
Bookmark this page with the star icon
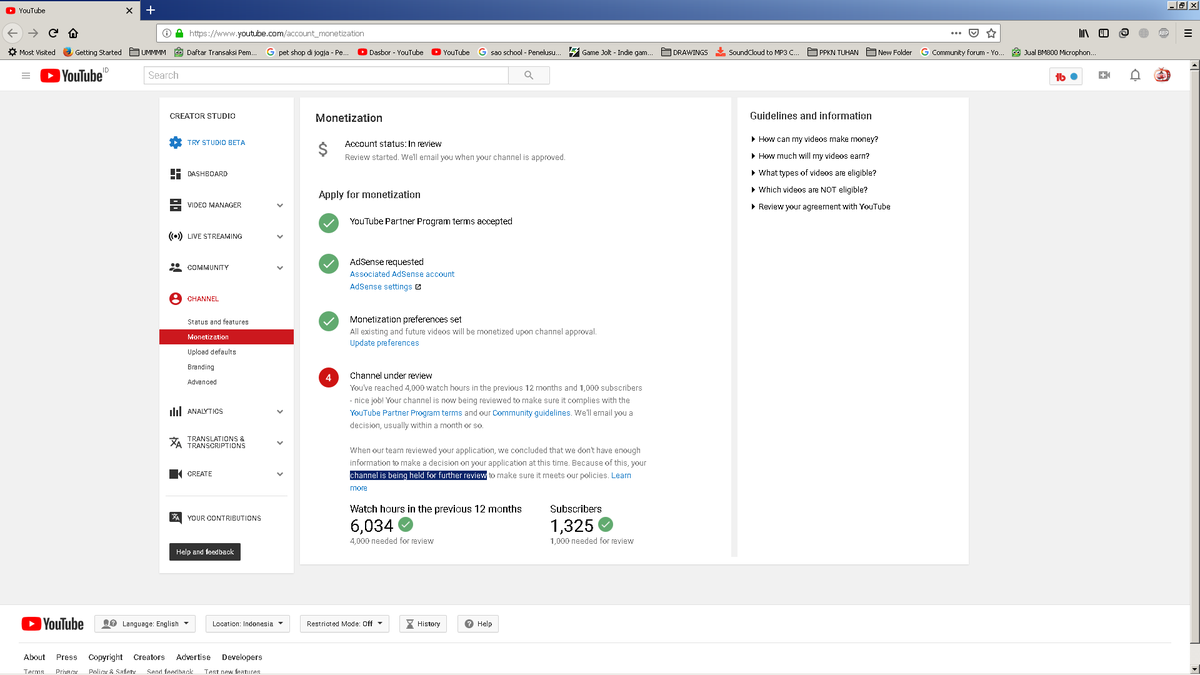(x=990, y=32)
